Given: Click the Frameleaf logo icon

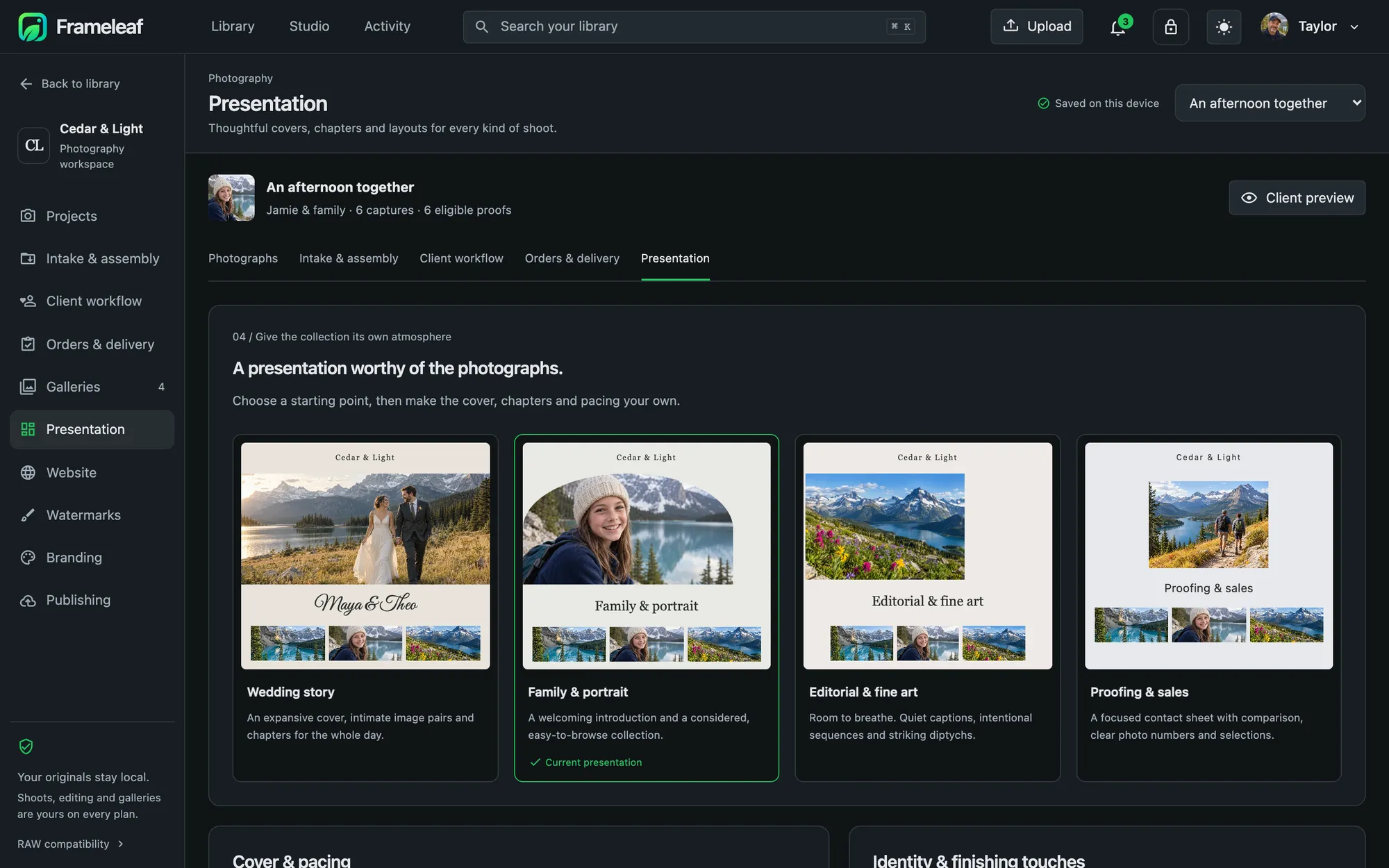Looking at the screenshot, I should 32,26.
